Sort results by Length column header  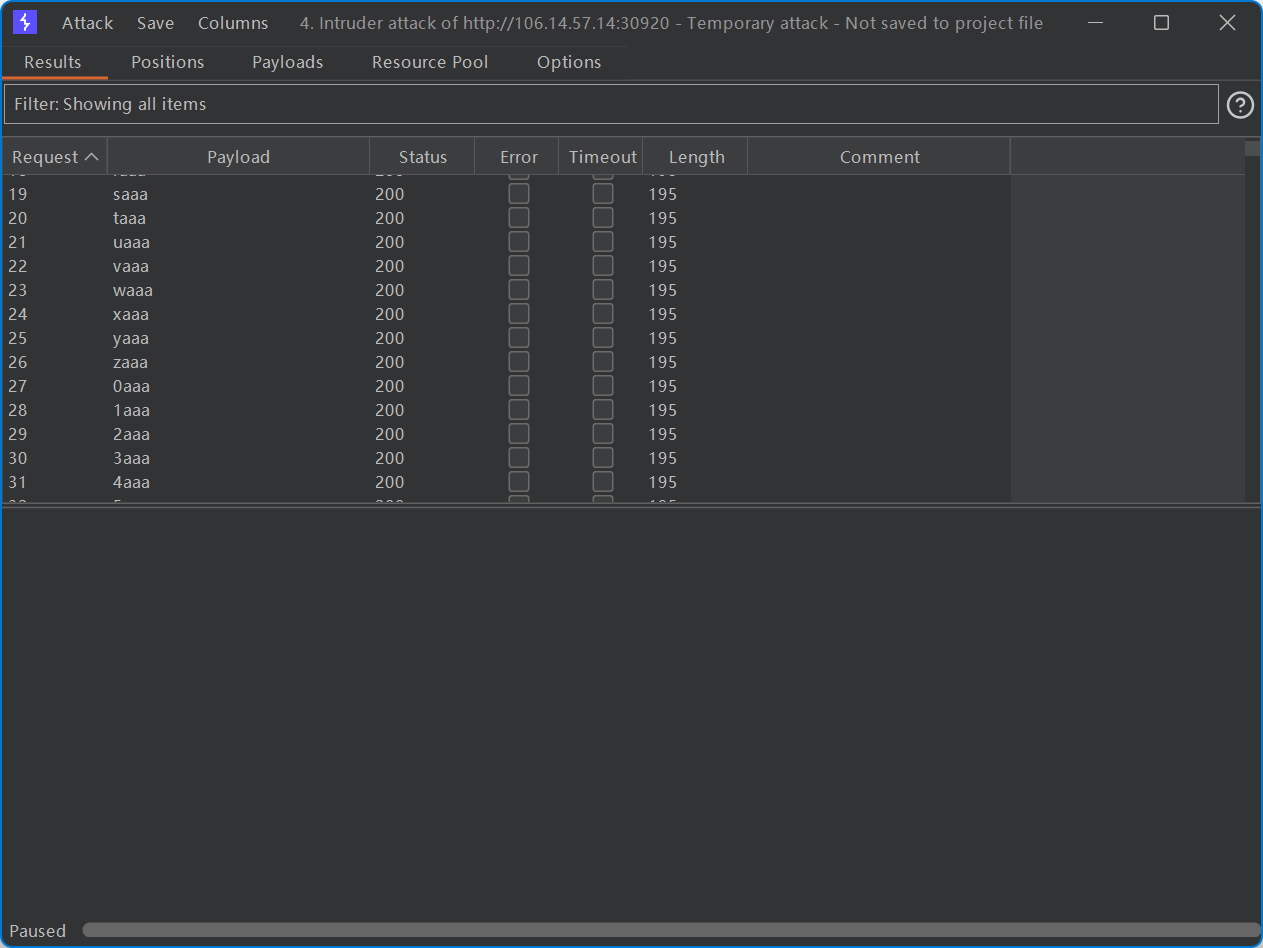pyautogui.click(x=696, y=157)
